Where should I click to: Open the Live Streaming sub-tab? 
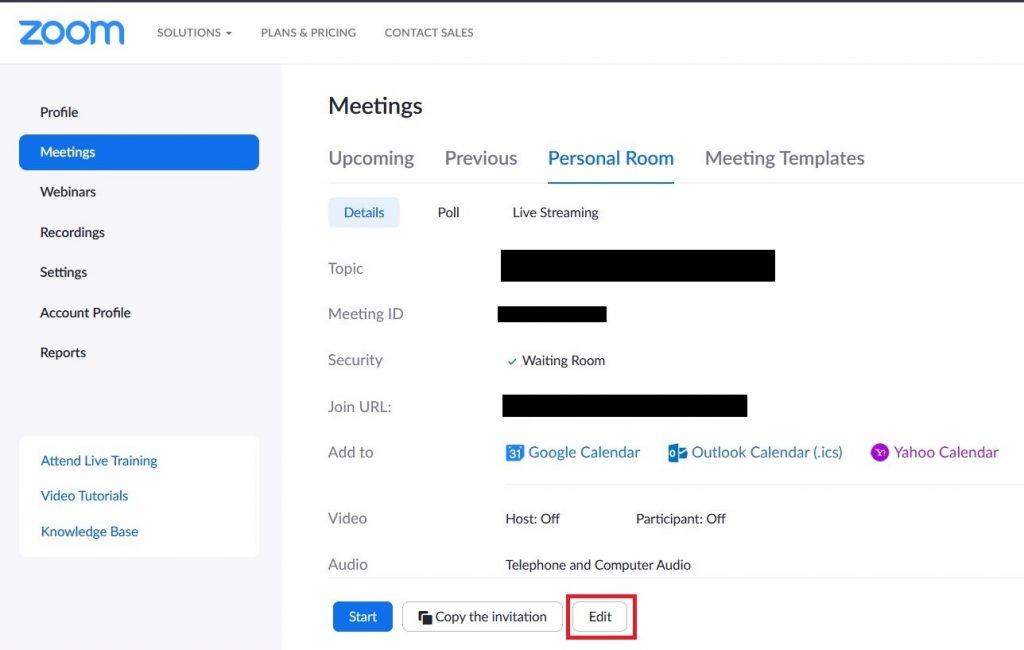[555, 212]
